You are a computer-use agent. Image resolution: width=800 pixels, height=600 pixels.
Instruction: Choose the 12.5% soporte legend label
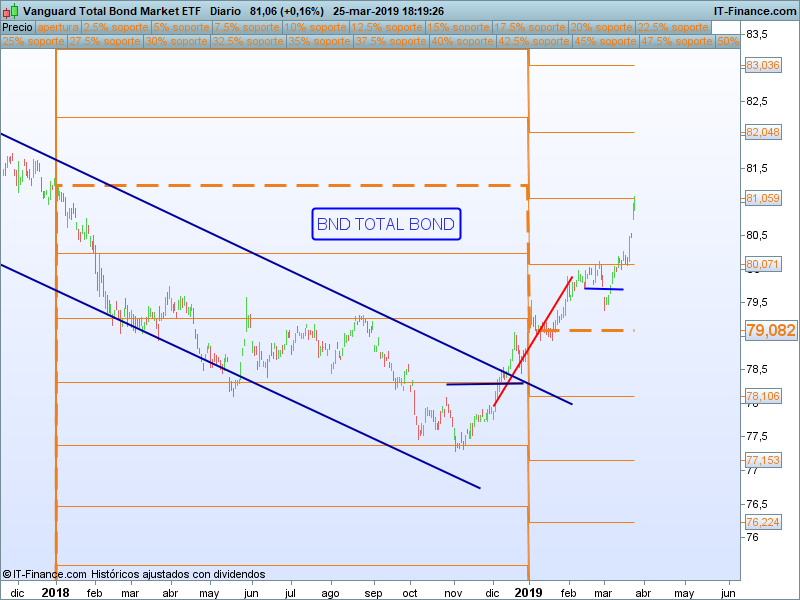[387, 27]
